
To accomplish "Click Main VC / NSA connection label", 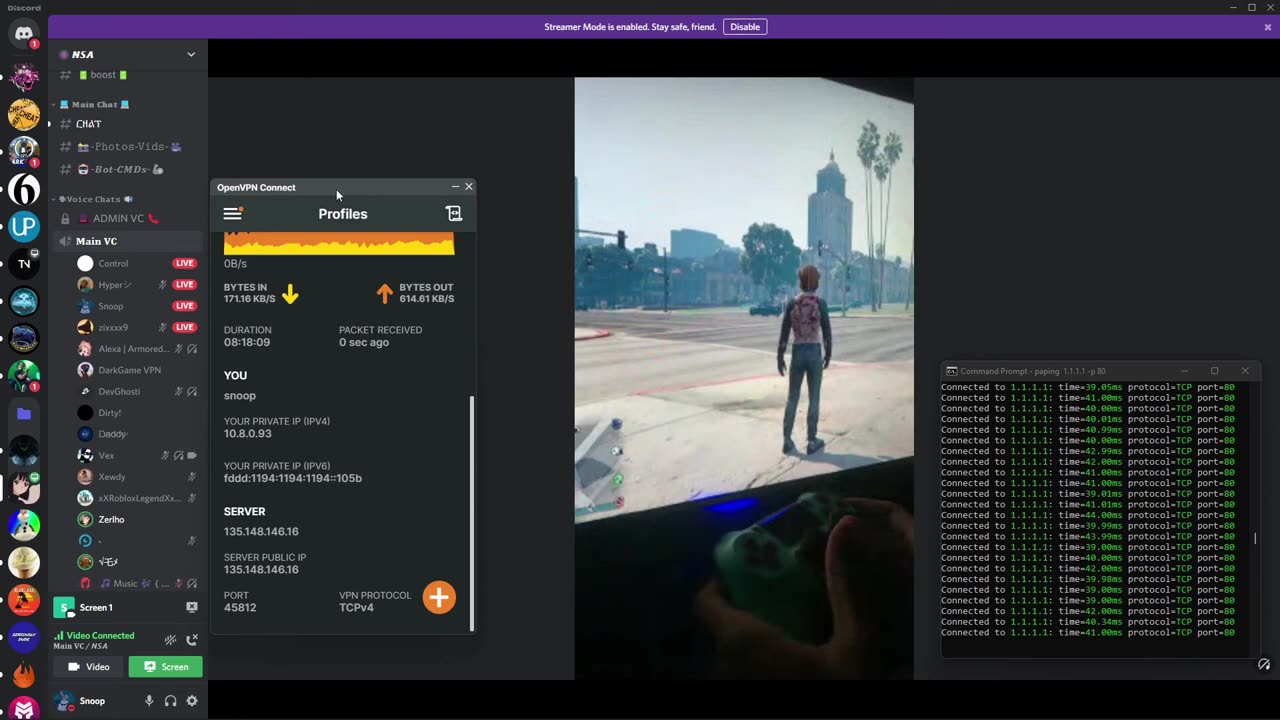I will [x=80, y=646].
